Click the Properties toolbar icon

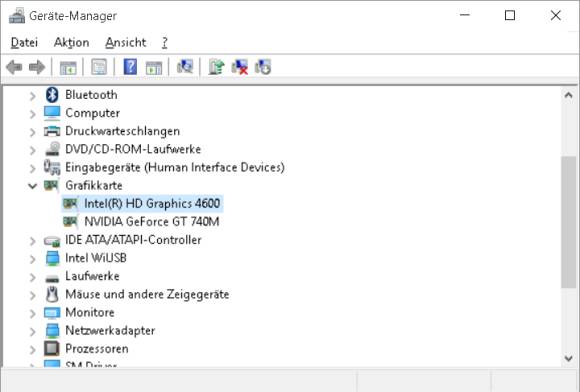pyautogui.click(x=99, y=67)
